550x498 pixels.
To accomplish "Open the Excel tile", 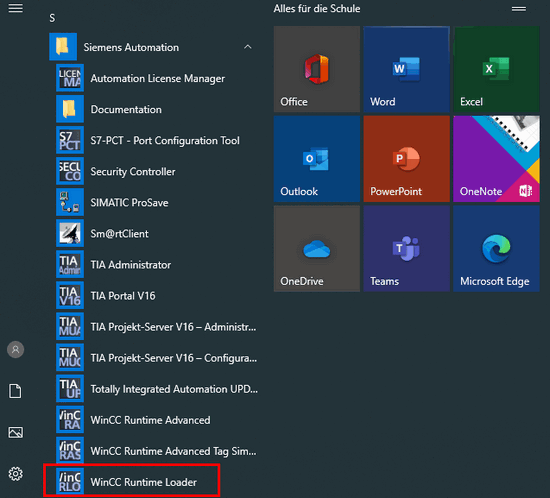I will tap(496, 69).
